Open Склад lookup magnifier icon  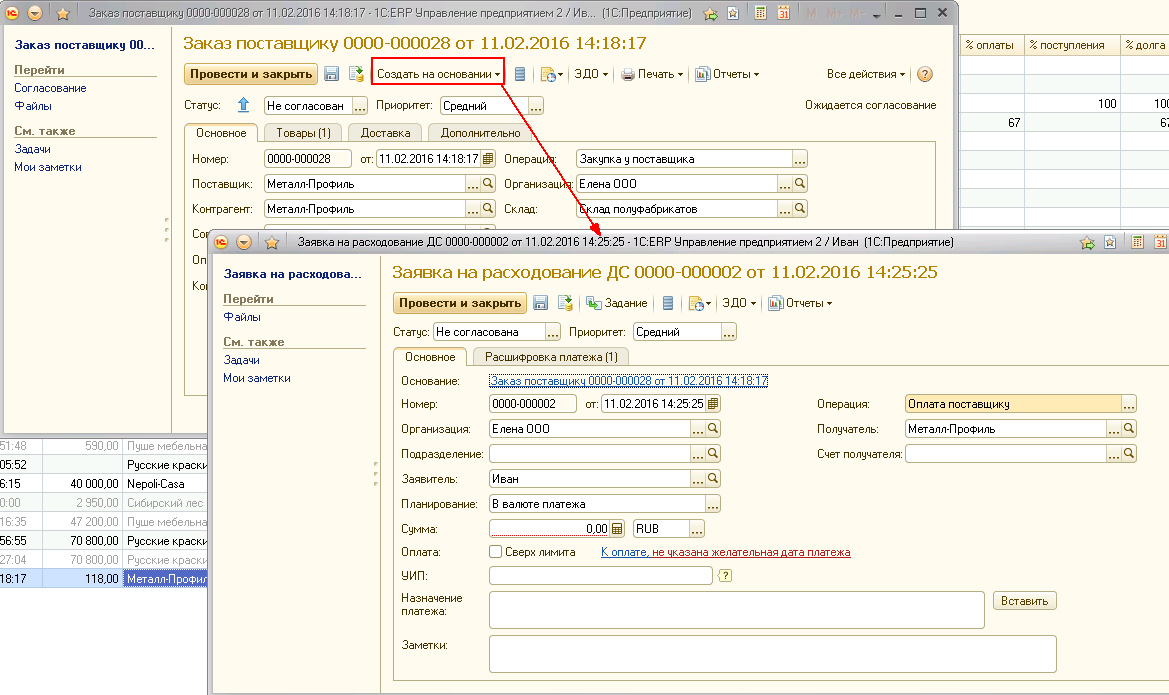(x=800, y=209)
